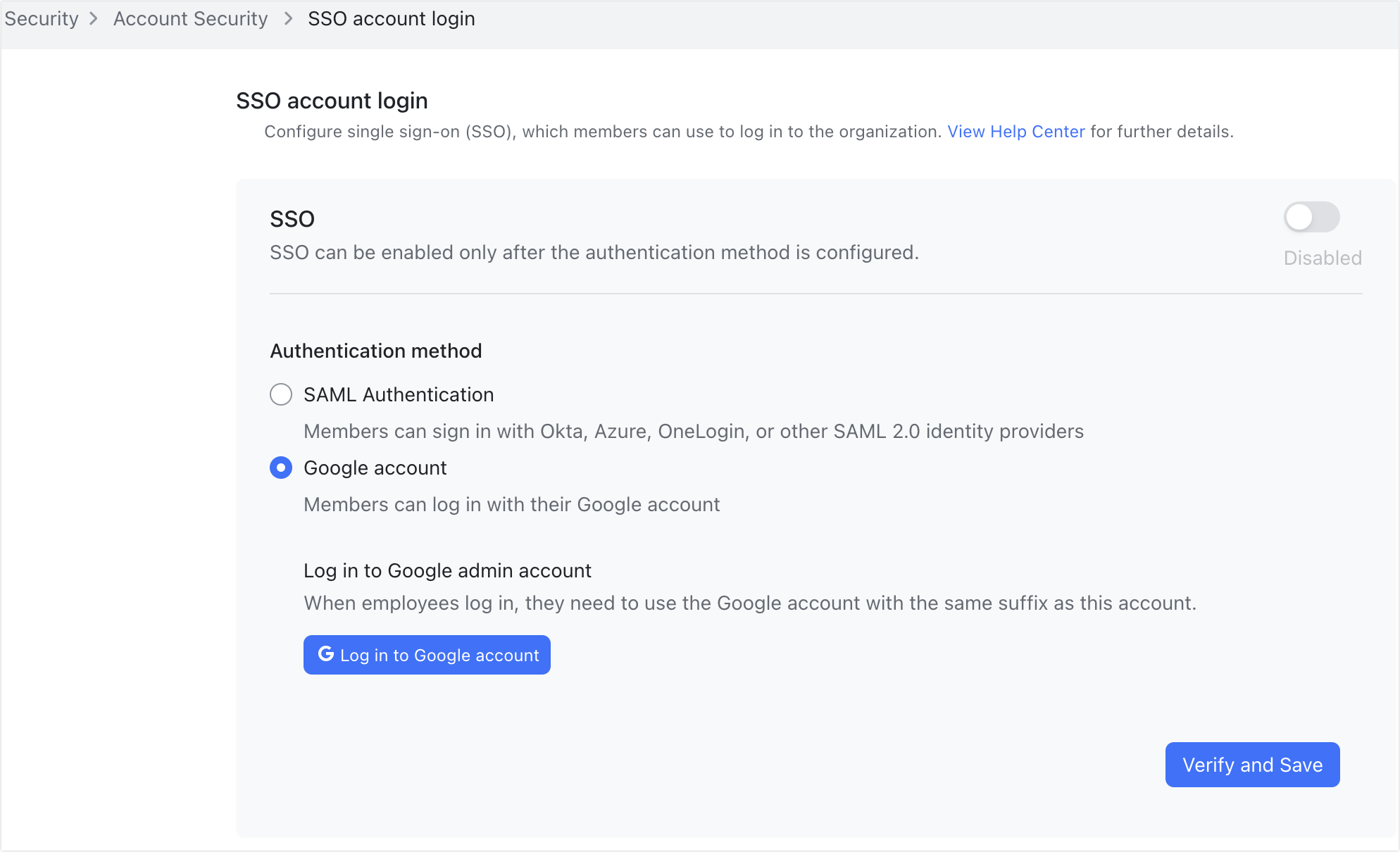Click the SAML 2.0 identity providers description
The height and width of the screenshot is (852, 1400).
(693, 431)
